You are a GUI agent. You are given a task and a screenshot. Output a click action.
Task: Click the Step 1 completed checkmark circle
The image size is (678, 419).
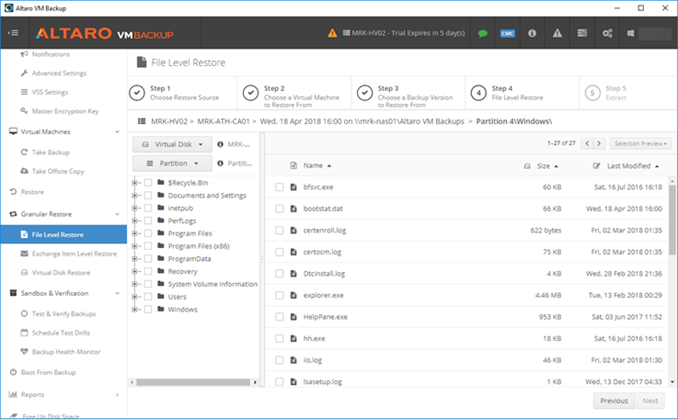click(137, 93)
